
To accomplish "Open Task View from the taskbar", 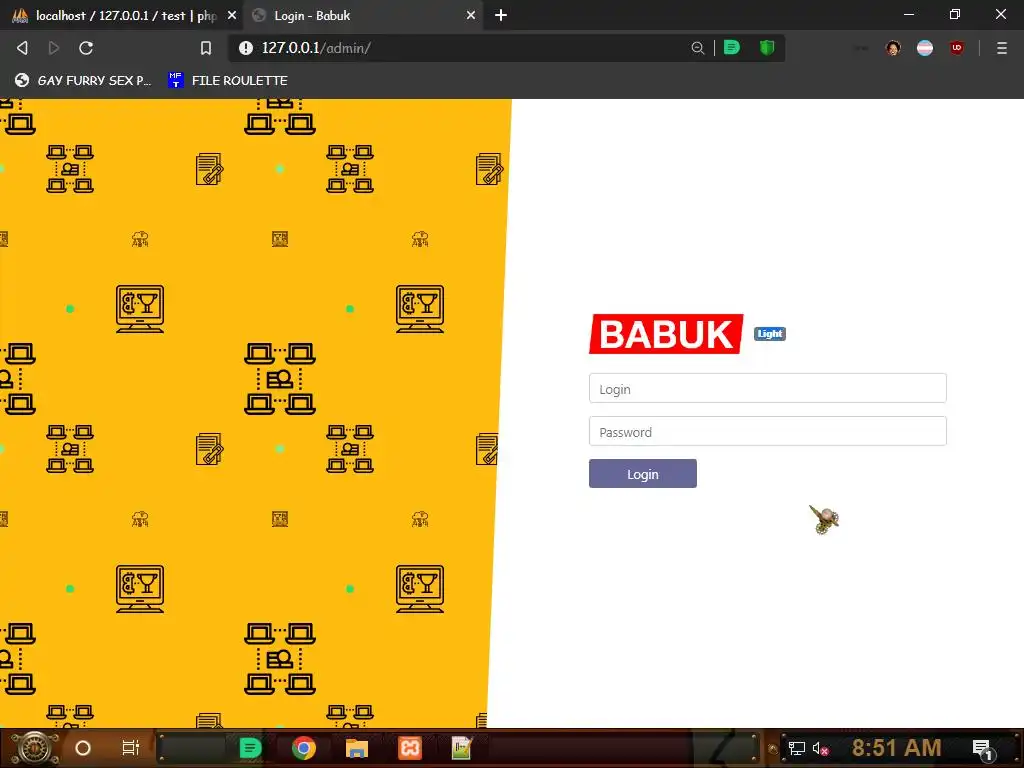I will 131,748.
